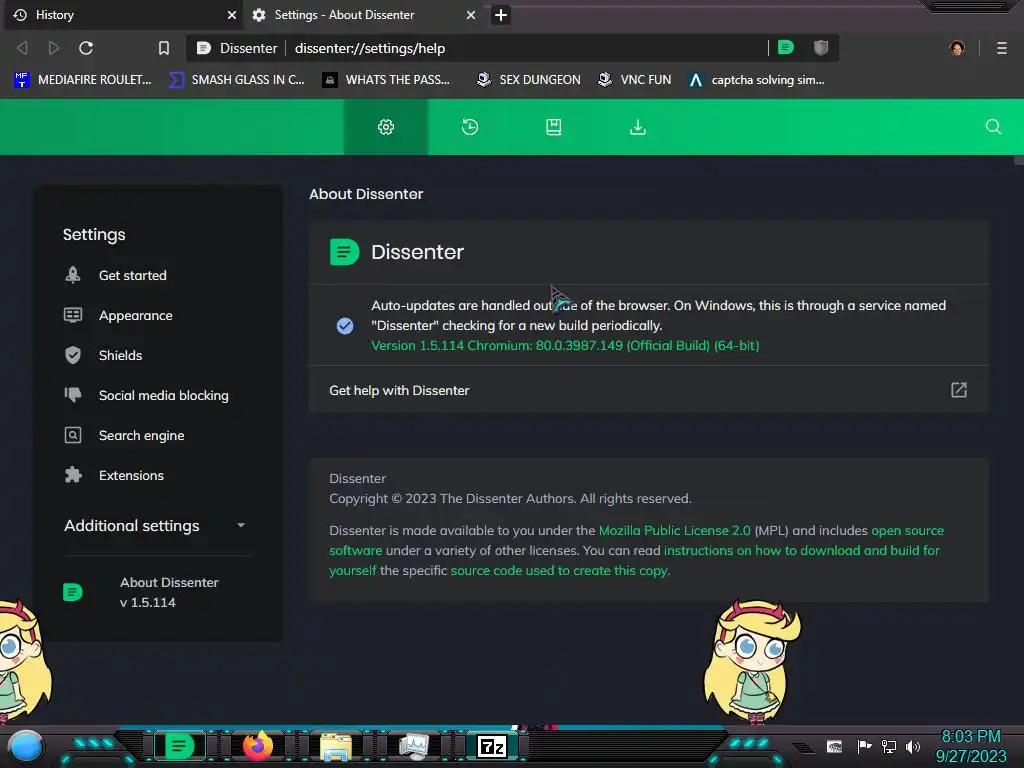Open Mozilla Public License 2.0 link
The image size is (1024, 768).
675,530
